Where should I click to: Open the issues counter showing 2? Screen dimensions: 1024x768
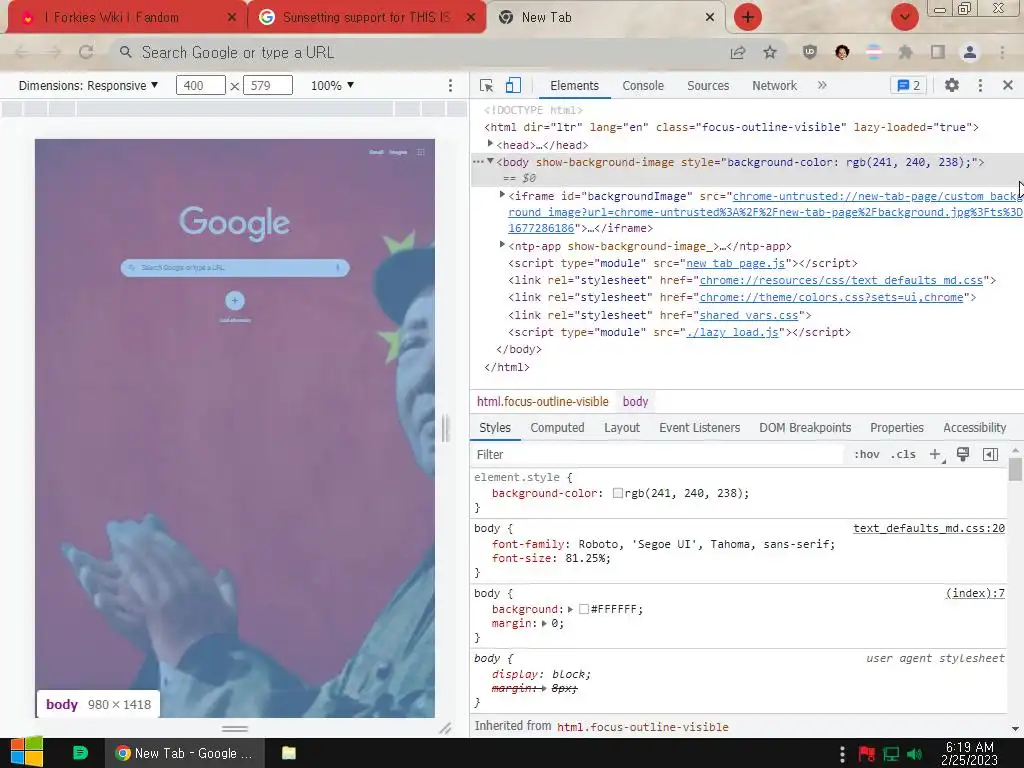pos(908,86)
